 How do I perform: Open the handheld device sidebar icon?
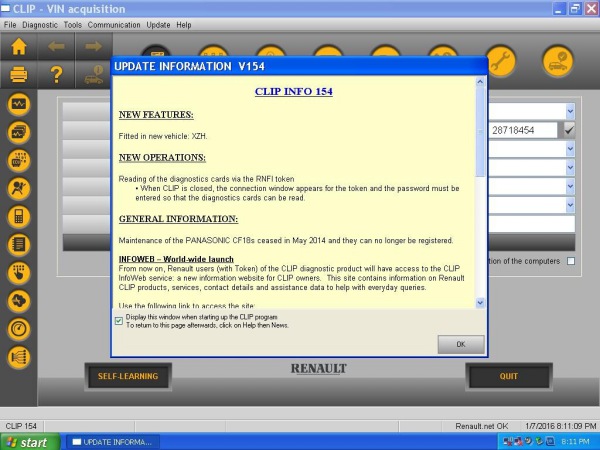click(x=19, y=217)
